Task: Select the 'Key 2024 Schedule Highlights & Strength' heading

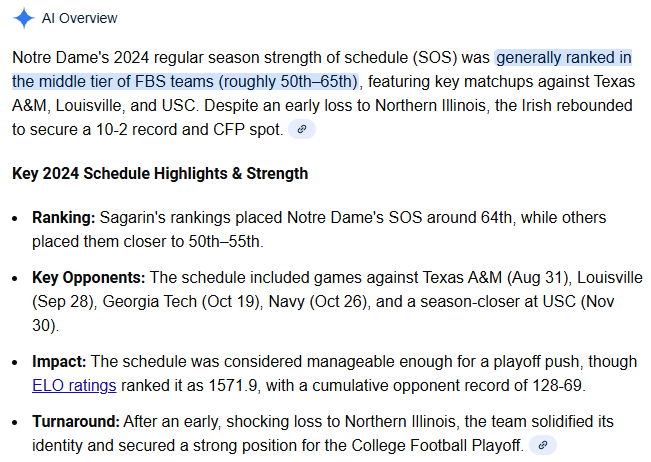Action: 160,174
